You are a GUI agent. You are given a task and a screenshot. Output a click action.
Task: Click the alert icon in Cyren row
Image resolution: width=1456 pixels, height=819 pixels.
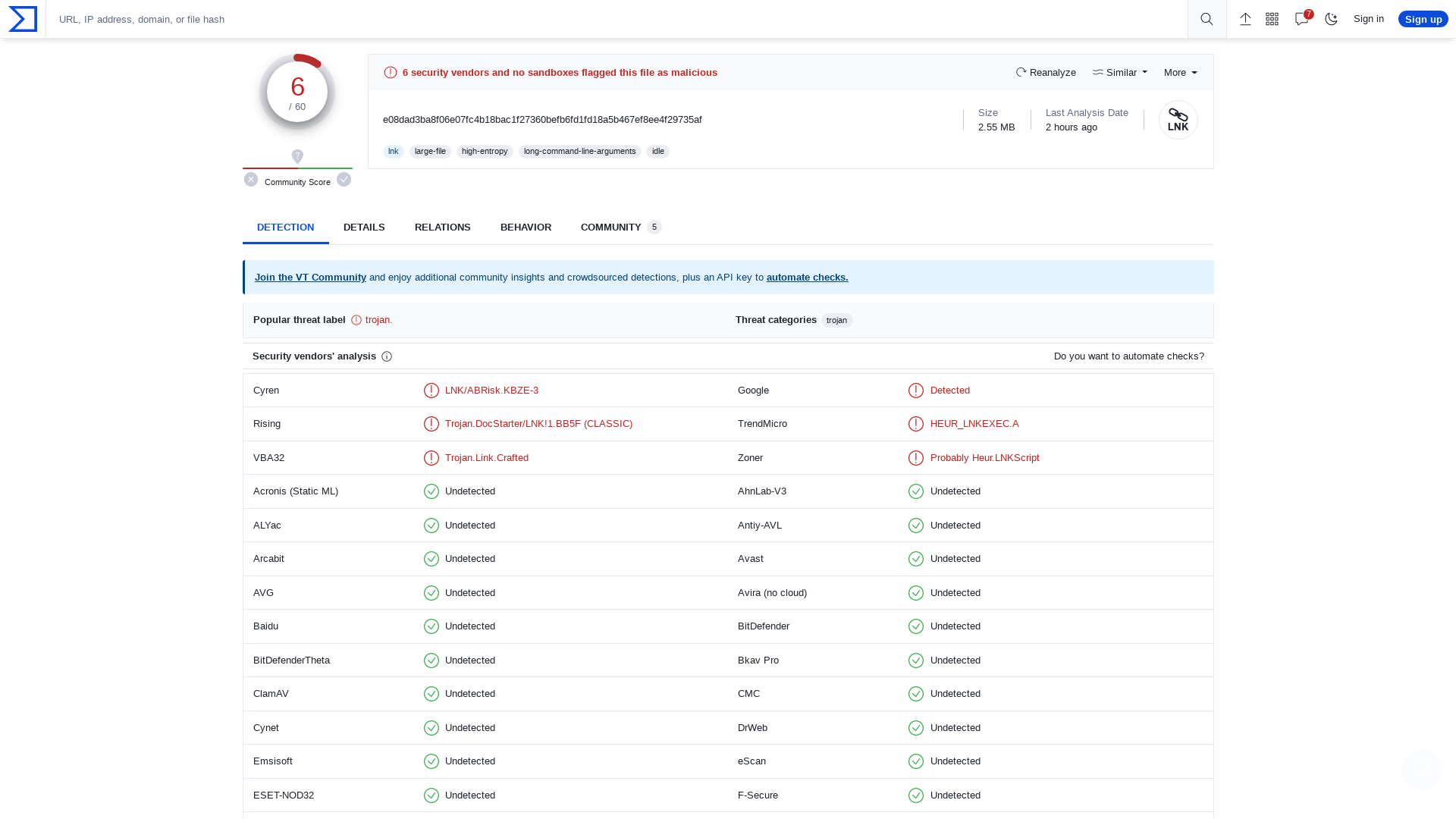pos(431,391)
